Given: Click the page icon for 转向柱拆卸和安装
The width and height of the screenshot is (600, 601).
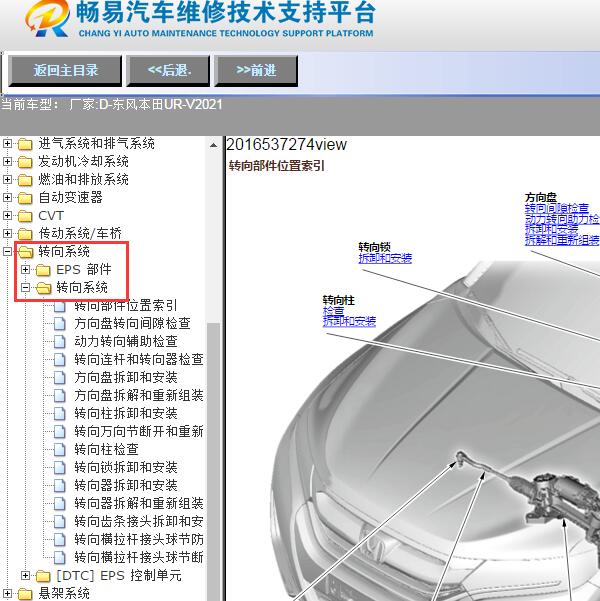Looking at the screenshot, I should 59,414.
